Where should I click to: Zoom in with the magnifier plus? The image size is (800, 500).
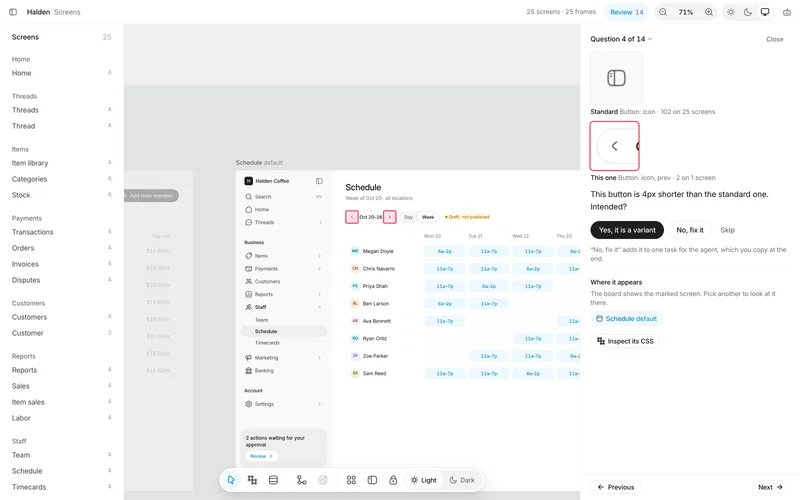tap(709, 12)
